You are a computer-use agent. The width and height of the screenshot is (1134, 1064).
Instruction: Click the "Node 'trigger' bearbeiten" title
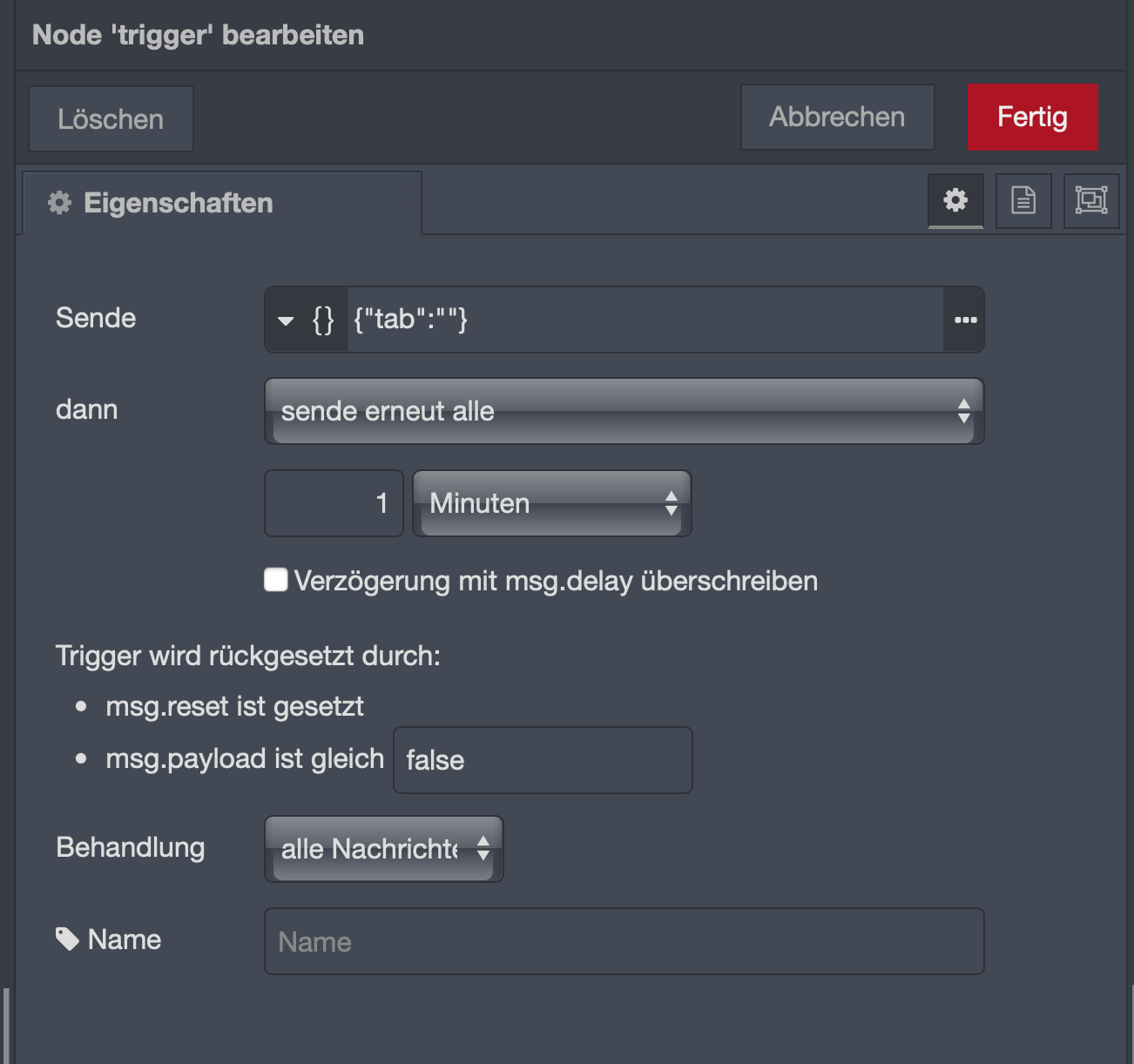(199, 35)
